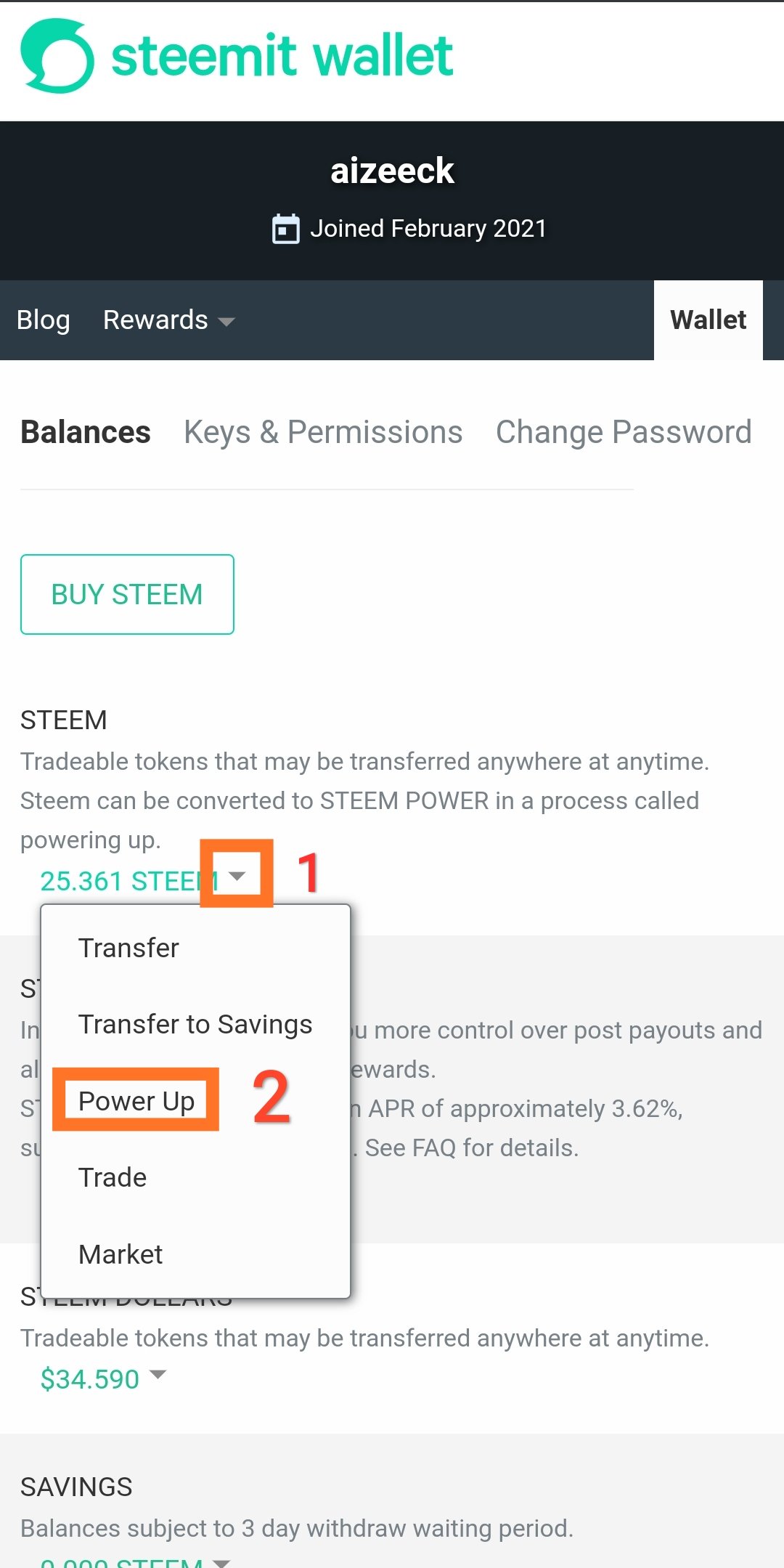Click the Steemit logo icon

point(57,56)
